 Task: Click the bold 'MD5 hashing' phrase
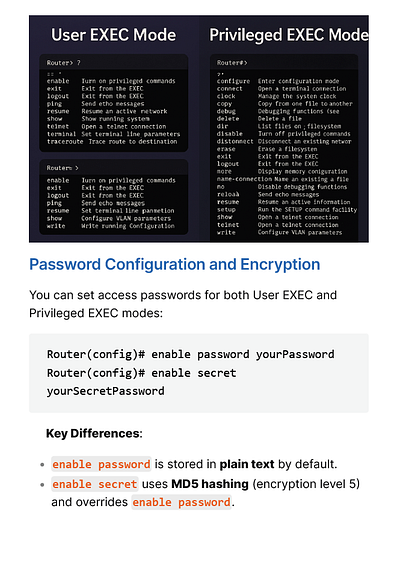pyautogui.click(x=210, y=484)
